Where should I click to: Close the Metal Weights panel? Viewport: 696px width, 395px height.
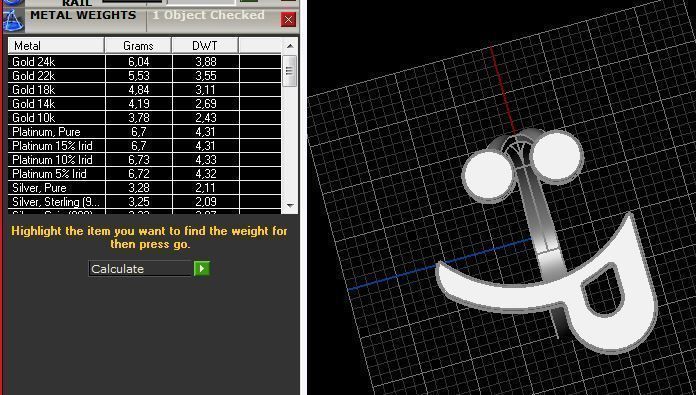coord(288,20)
